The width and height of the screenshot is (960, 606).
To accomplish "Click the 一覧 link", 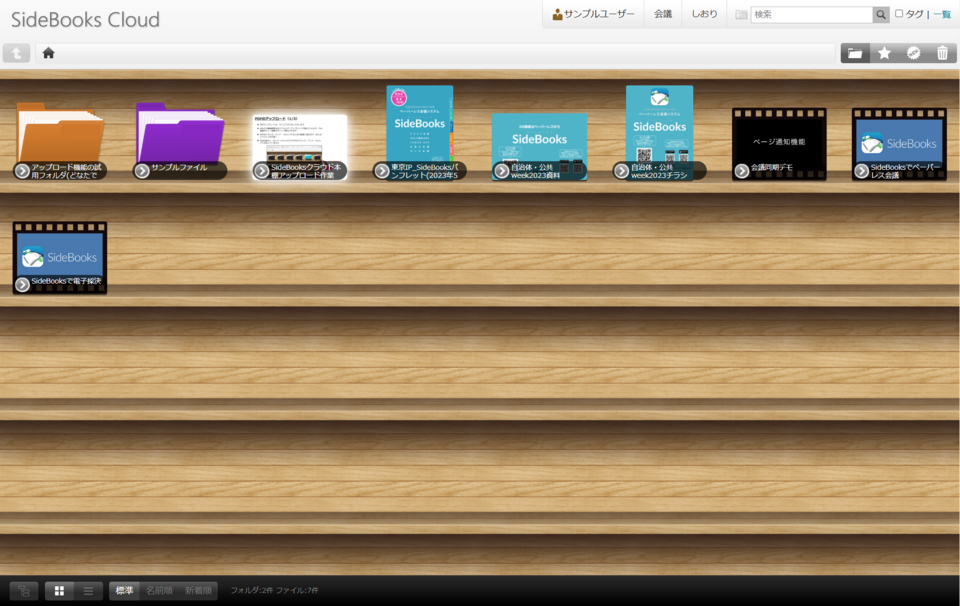I will 942,14.
